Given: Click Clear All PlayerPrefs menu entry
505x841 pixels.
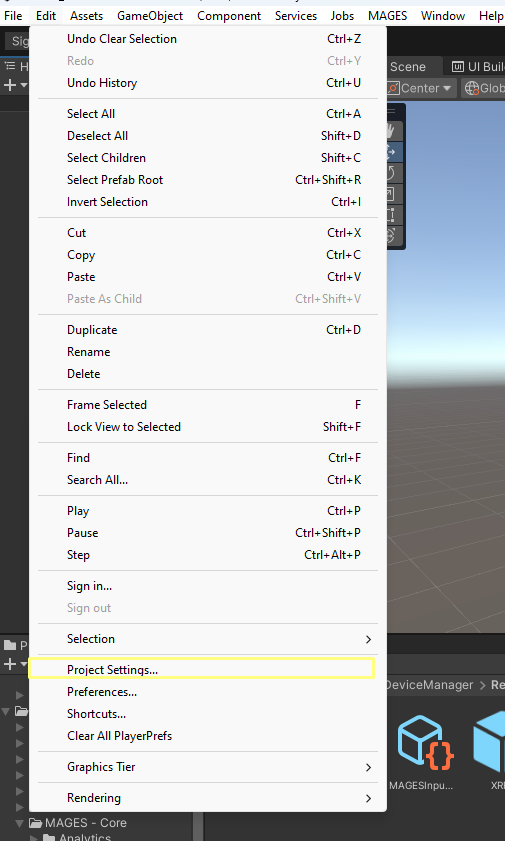Looking at the screenshot, I should 208,736.
